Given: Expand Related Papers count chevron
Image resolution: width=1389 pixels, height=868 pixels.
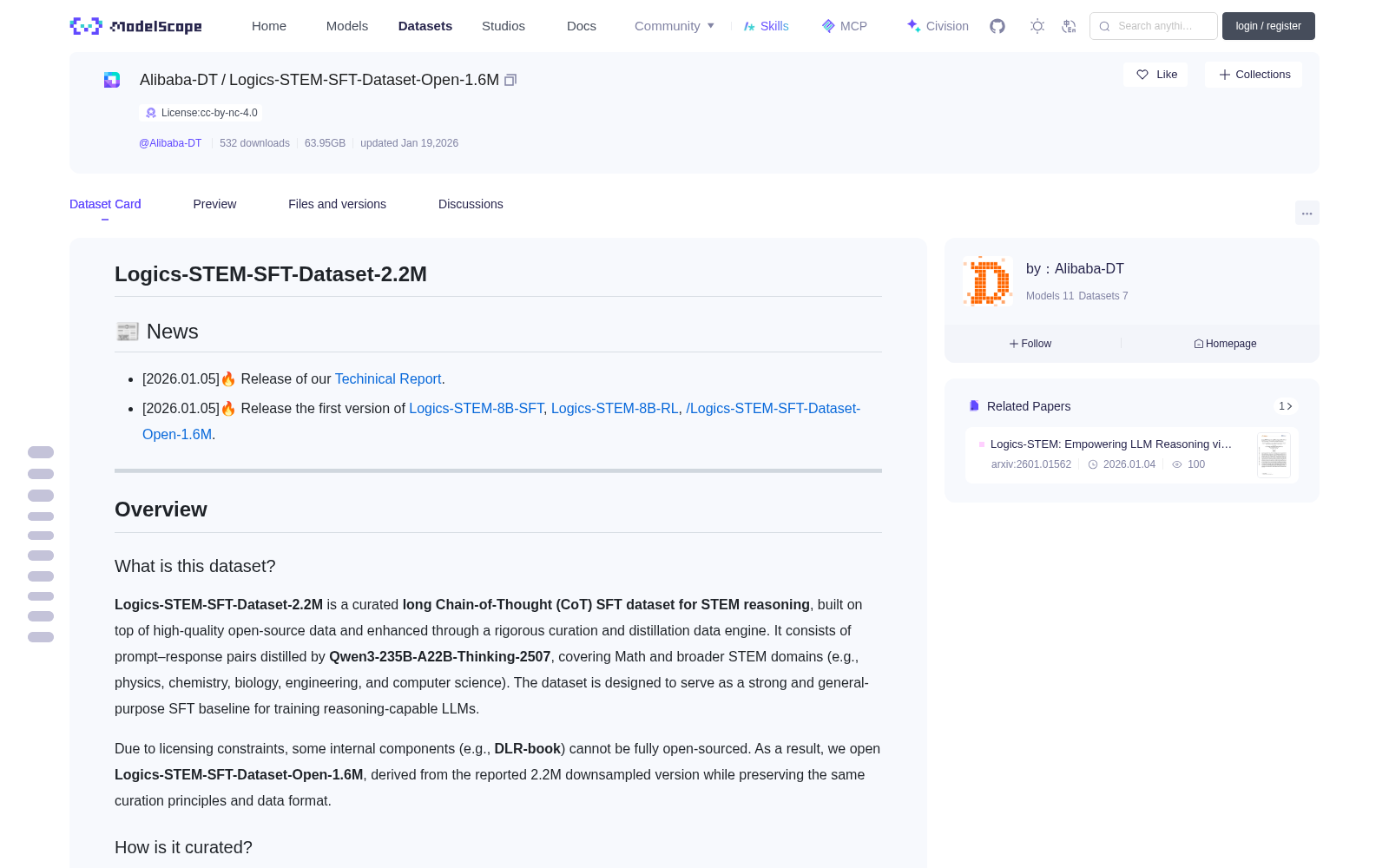Looking at the screenshot, I should pos(1286,406).
